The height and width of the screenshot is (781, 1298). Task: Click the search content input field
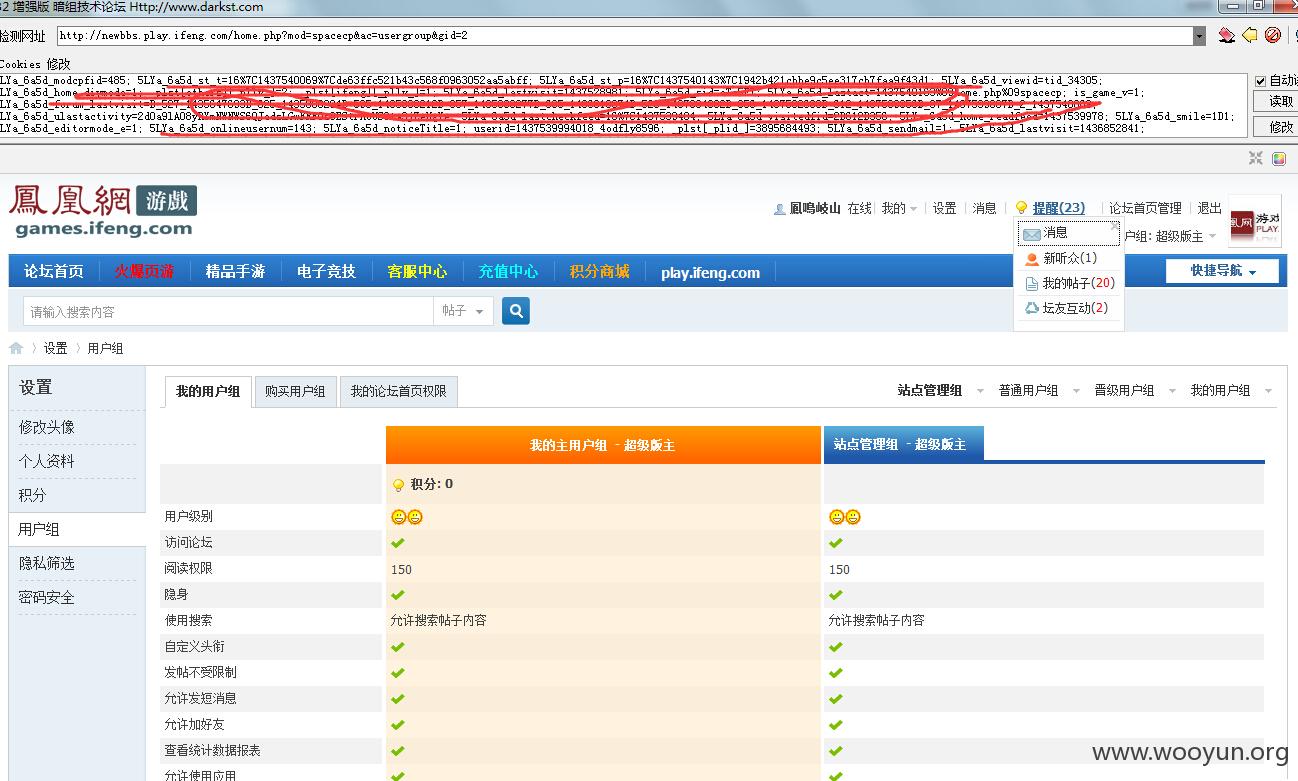[228, 311]
